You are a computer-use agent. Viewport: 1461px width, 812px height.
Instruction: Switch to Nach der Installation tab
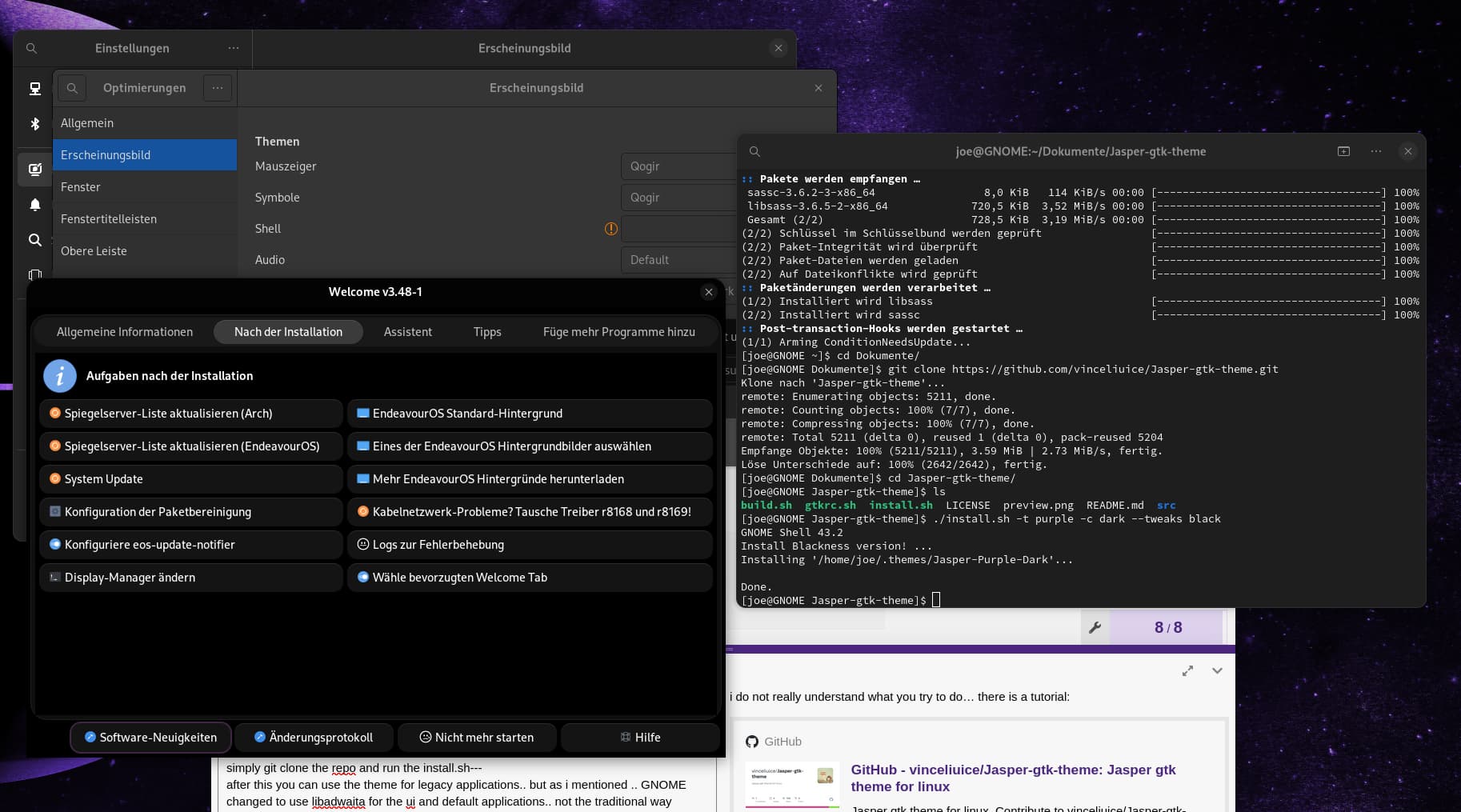pos(288,332)
